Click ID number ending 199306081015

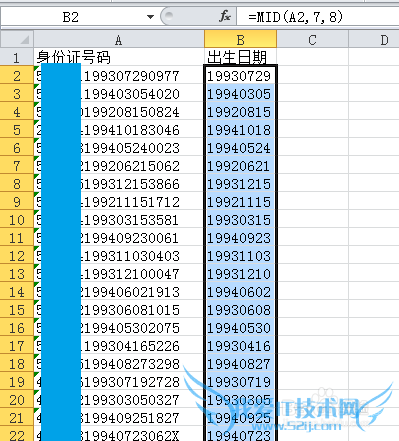point(119,309)
